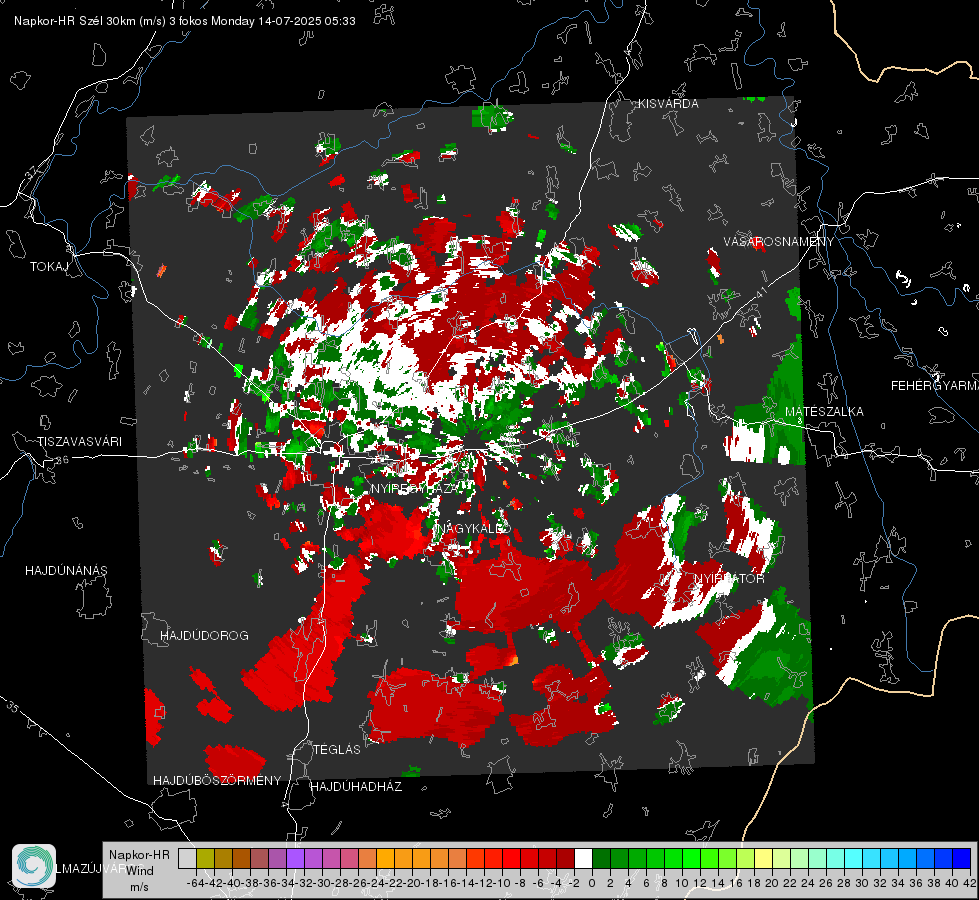Pick the red legend swatch between -10 and -8
The width and height of the screenshot is (979, 900).
511,859
